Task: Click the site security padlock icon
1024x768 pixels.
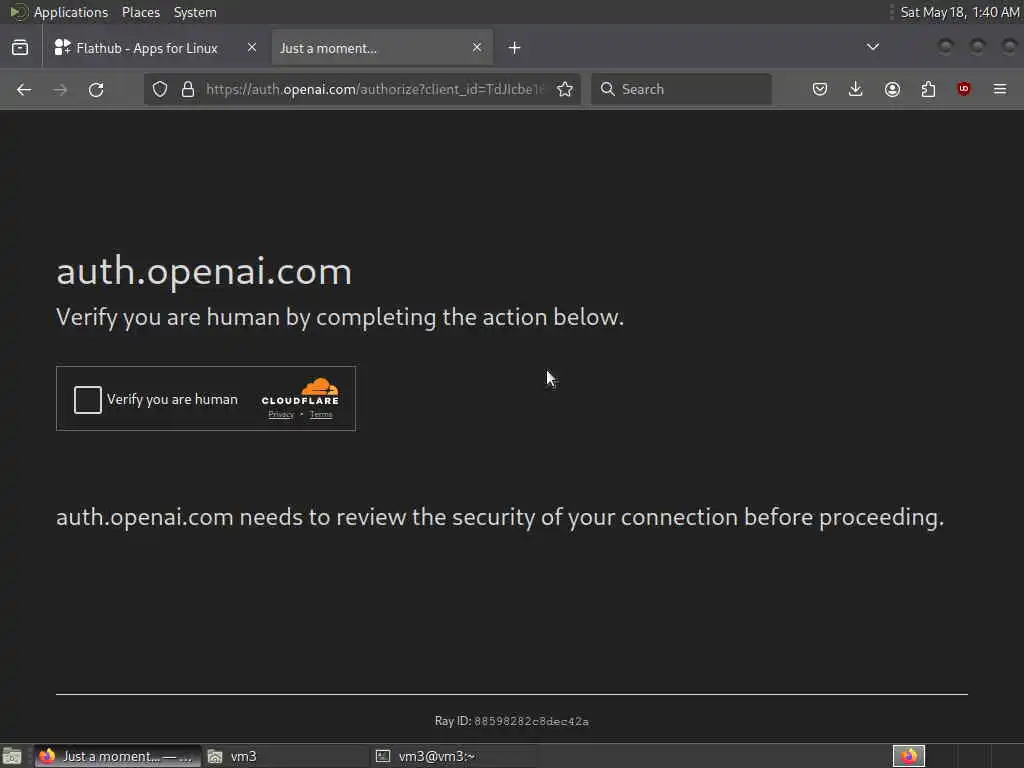Action: [188, 89]
